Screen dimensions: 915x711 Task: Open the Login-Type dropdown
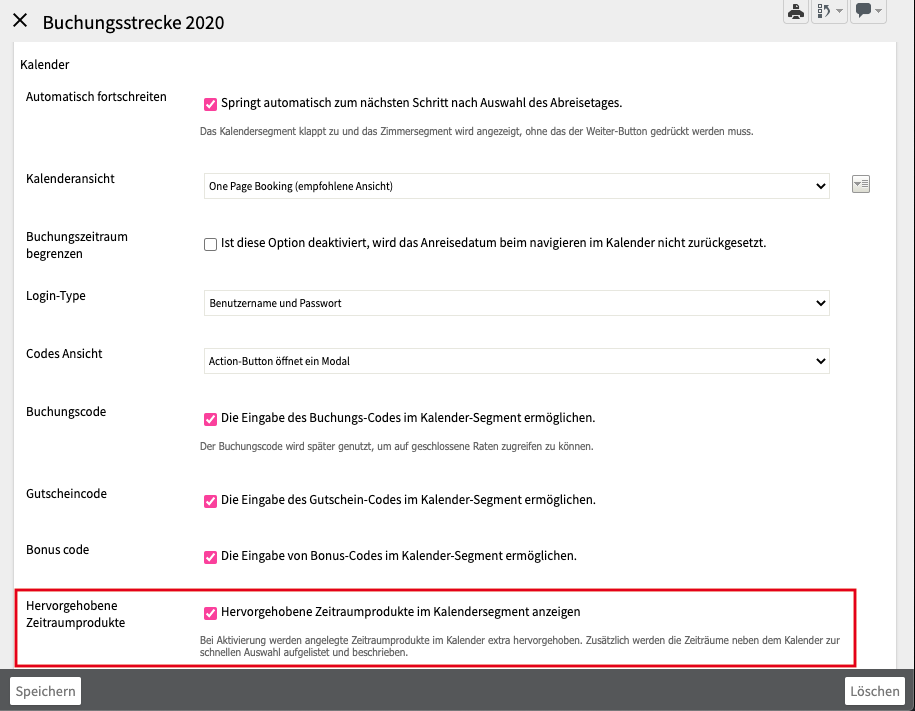pyautogui.click(x=516, y=303)
